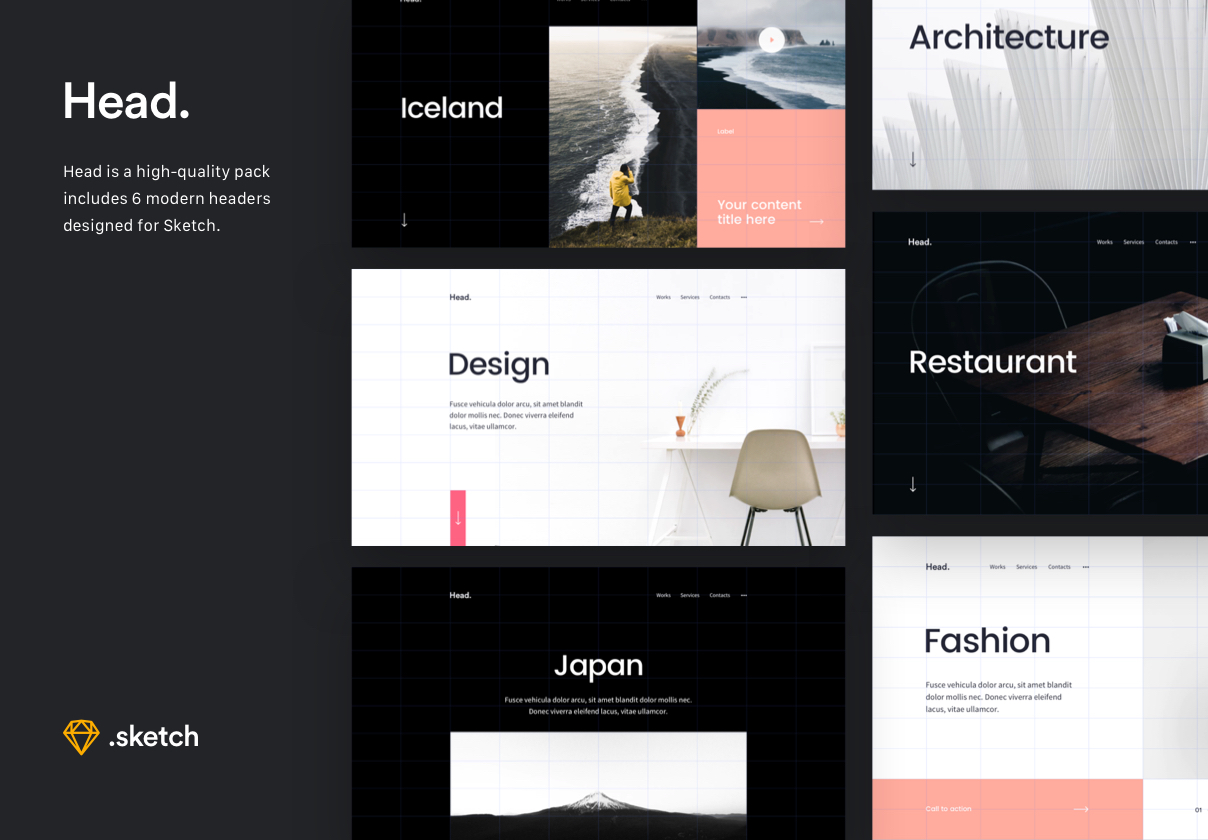This screenshot has width=1208, height=840.
Task: Click the Call to action button
Action: tap(1007, 809)
